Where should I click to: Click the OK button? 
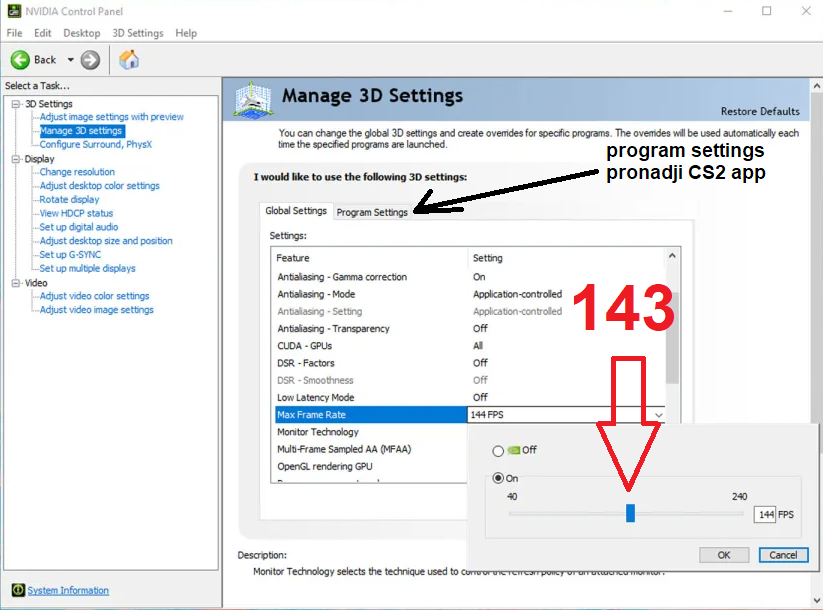(724, 555)
